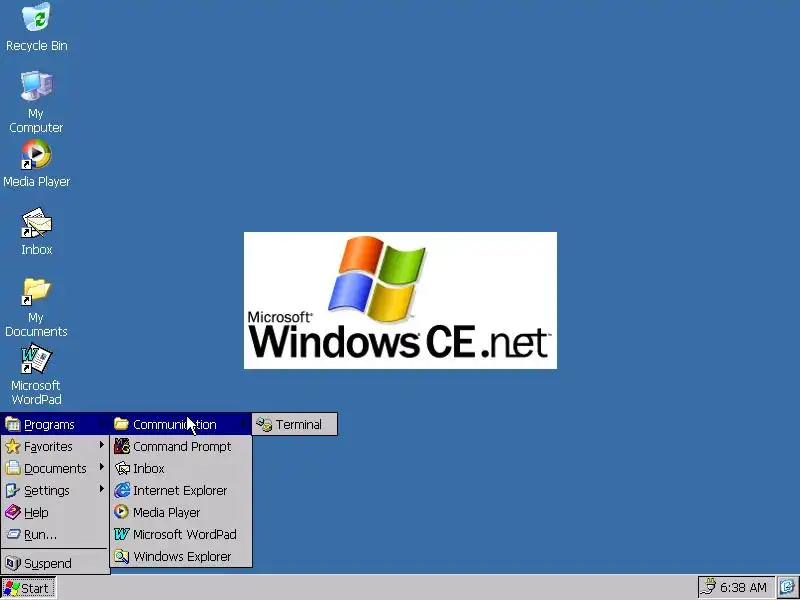Click the Settings icon in Start menu
Viewport: 800px width, 600px height.
pyautogui.click(x=13, y=490)
